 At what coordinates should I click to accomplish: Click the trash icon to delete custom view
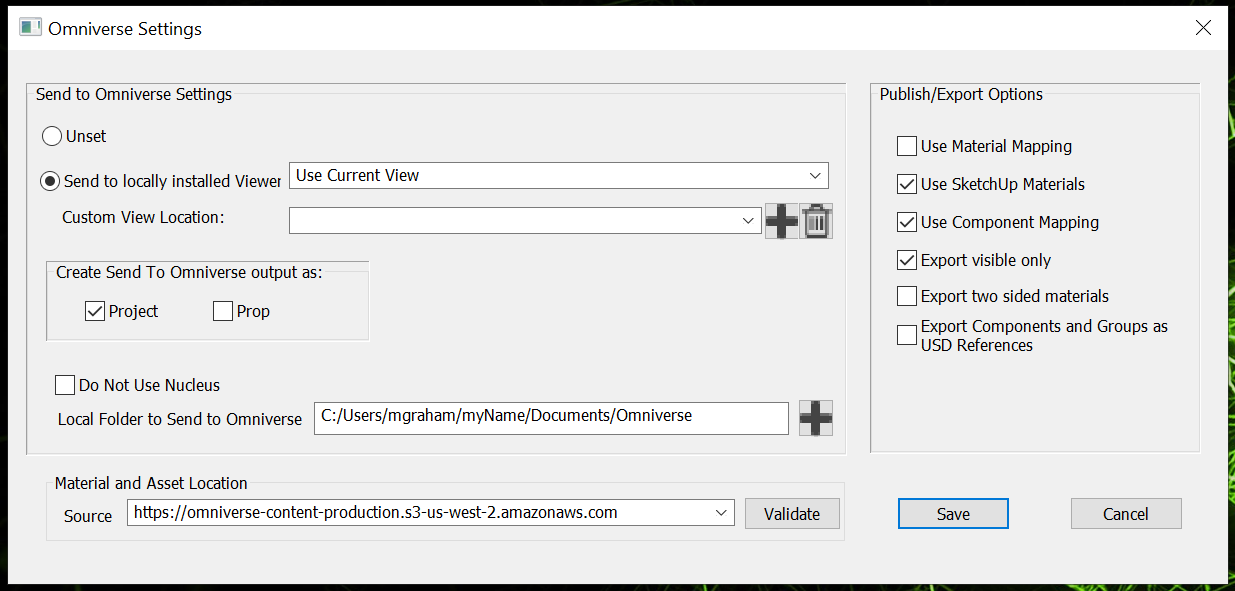coord(817,221)
